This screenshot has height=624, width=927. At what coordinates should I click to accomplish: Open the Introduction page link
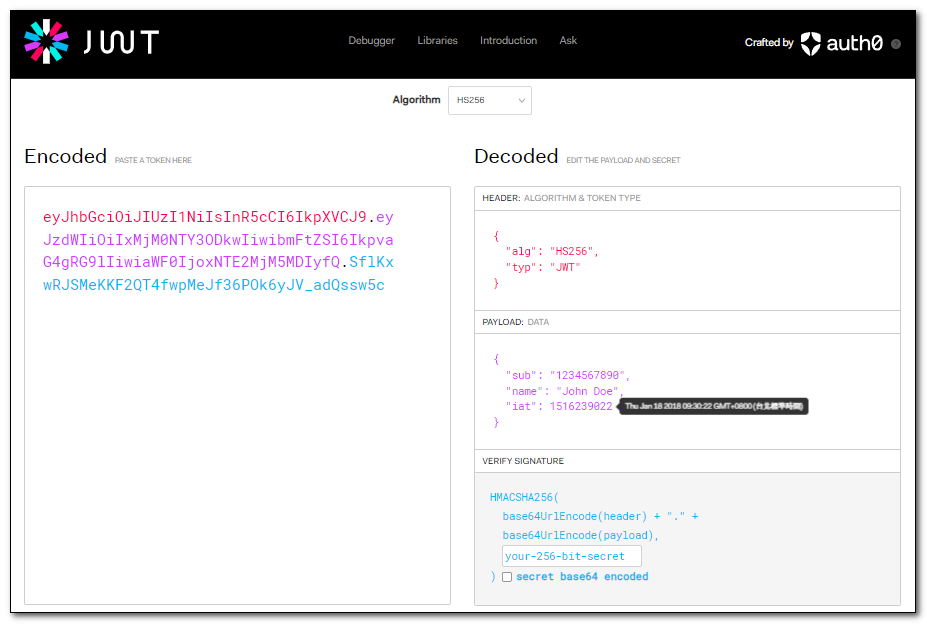(508, 41)
